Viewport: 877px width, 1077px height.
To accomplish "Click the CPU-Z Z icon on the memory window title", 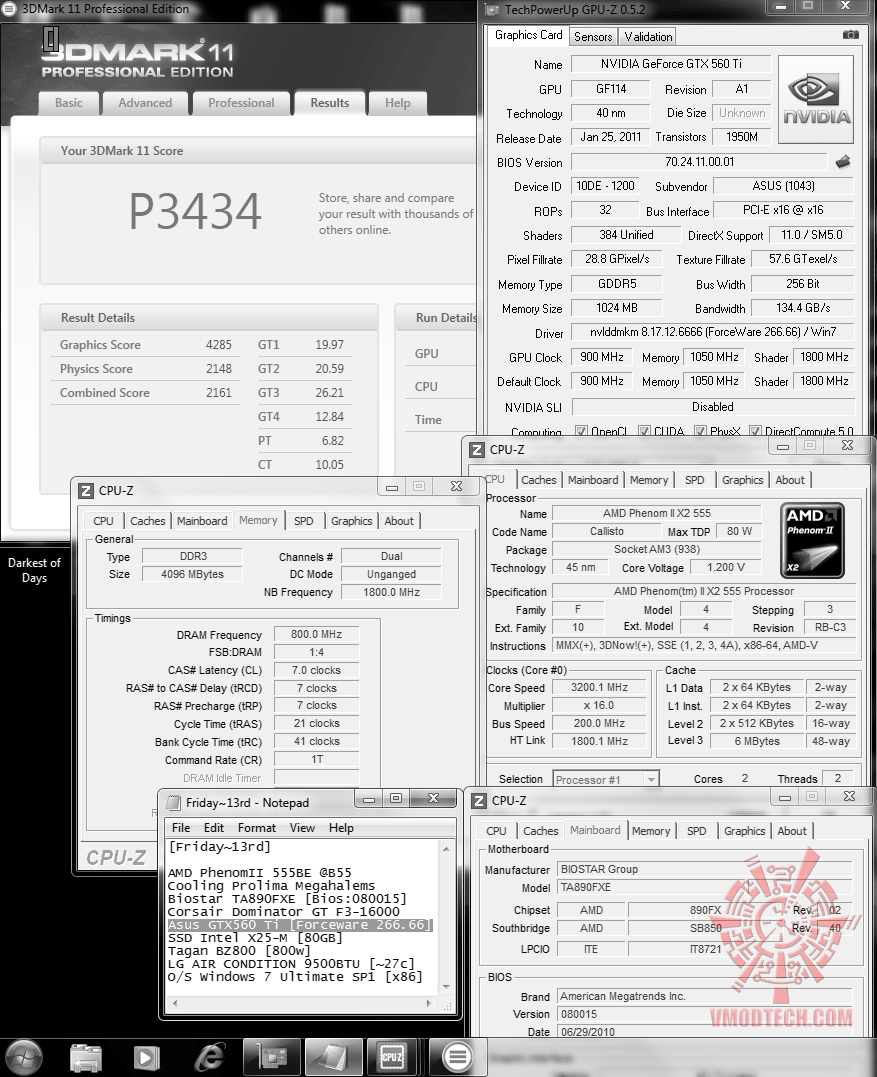I will coord(85,490).
